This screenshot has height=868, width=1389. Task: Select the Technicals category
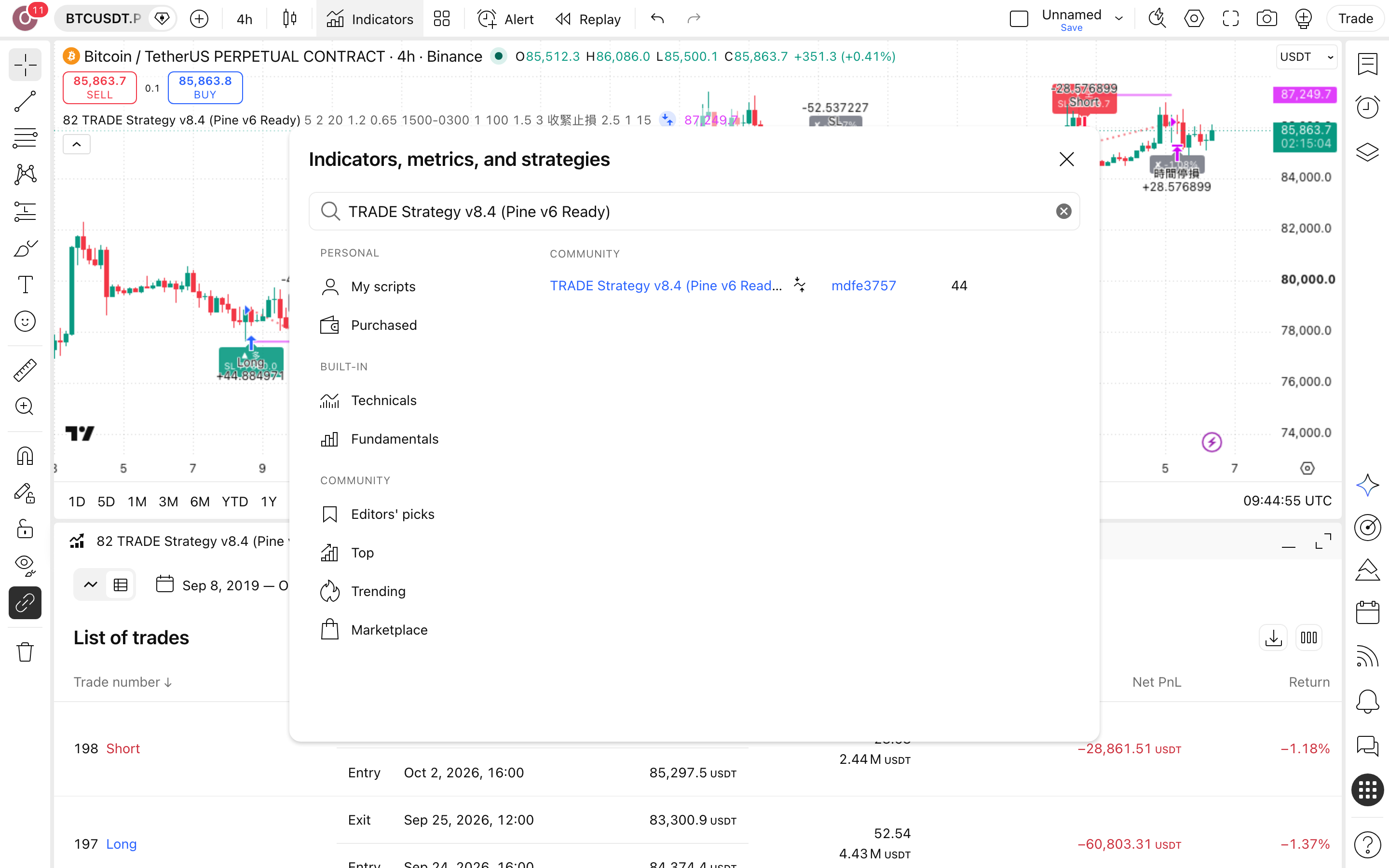pyautogui.click(x=368, y=400)
